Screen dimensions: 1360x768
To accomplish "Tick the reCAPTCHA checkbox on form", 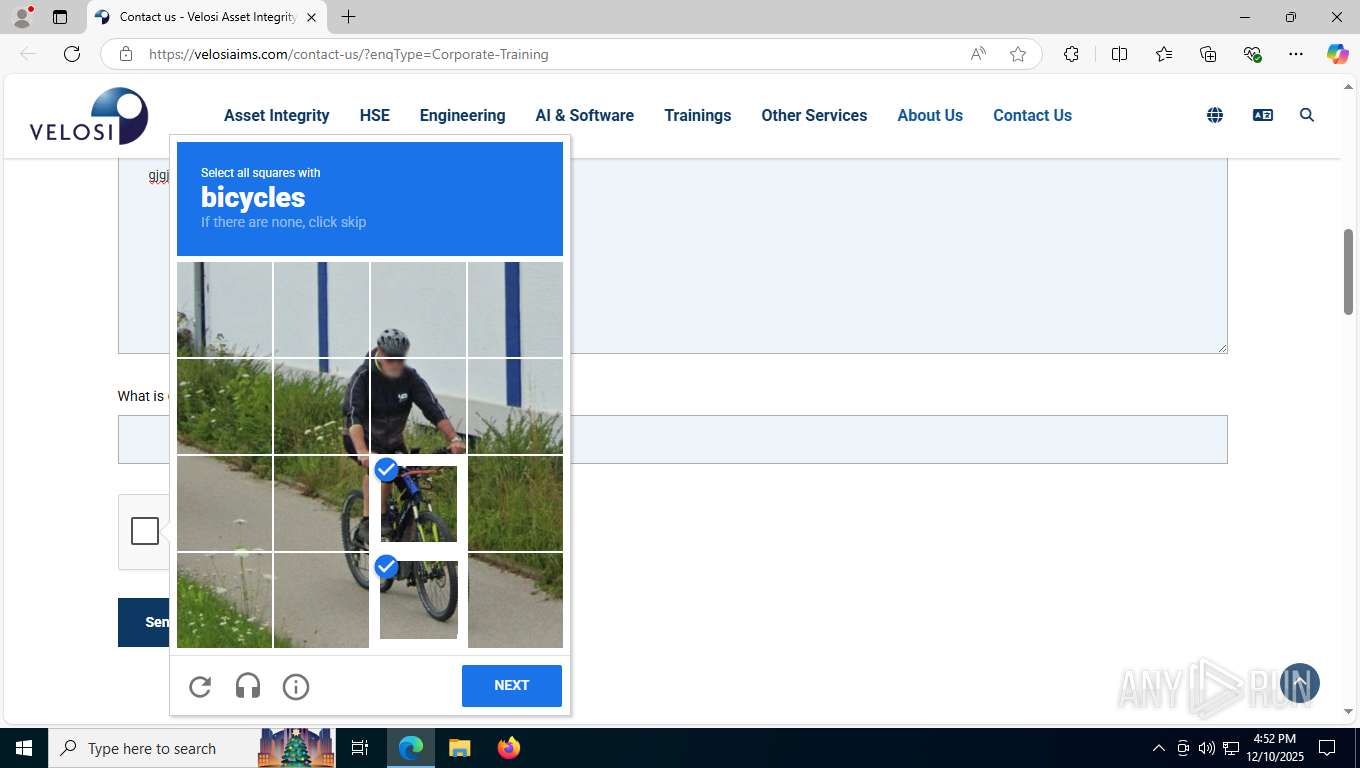I will coord(145,531).
